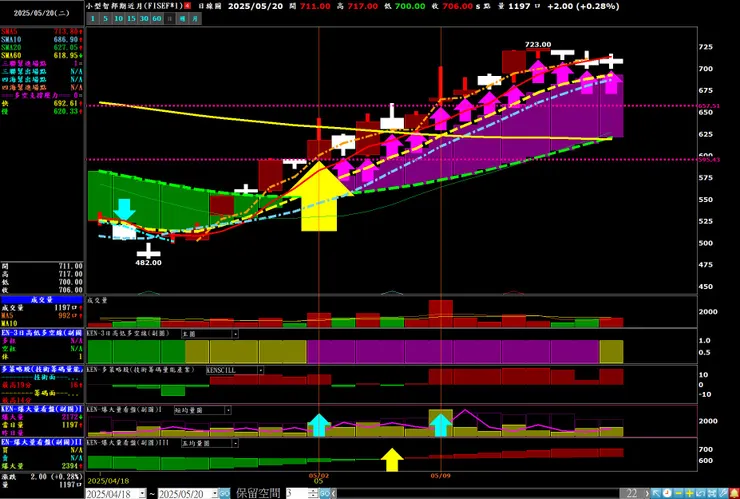Switch to the monthly (月) chart button

click(195, 18)
